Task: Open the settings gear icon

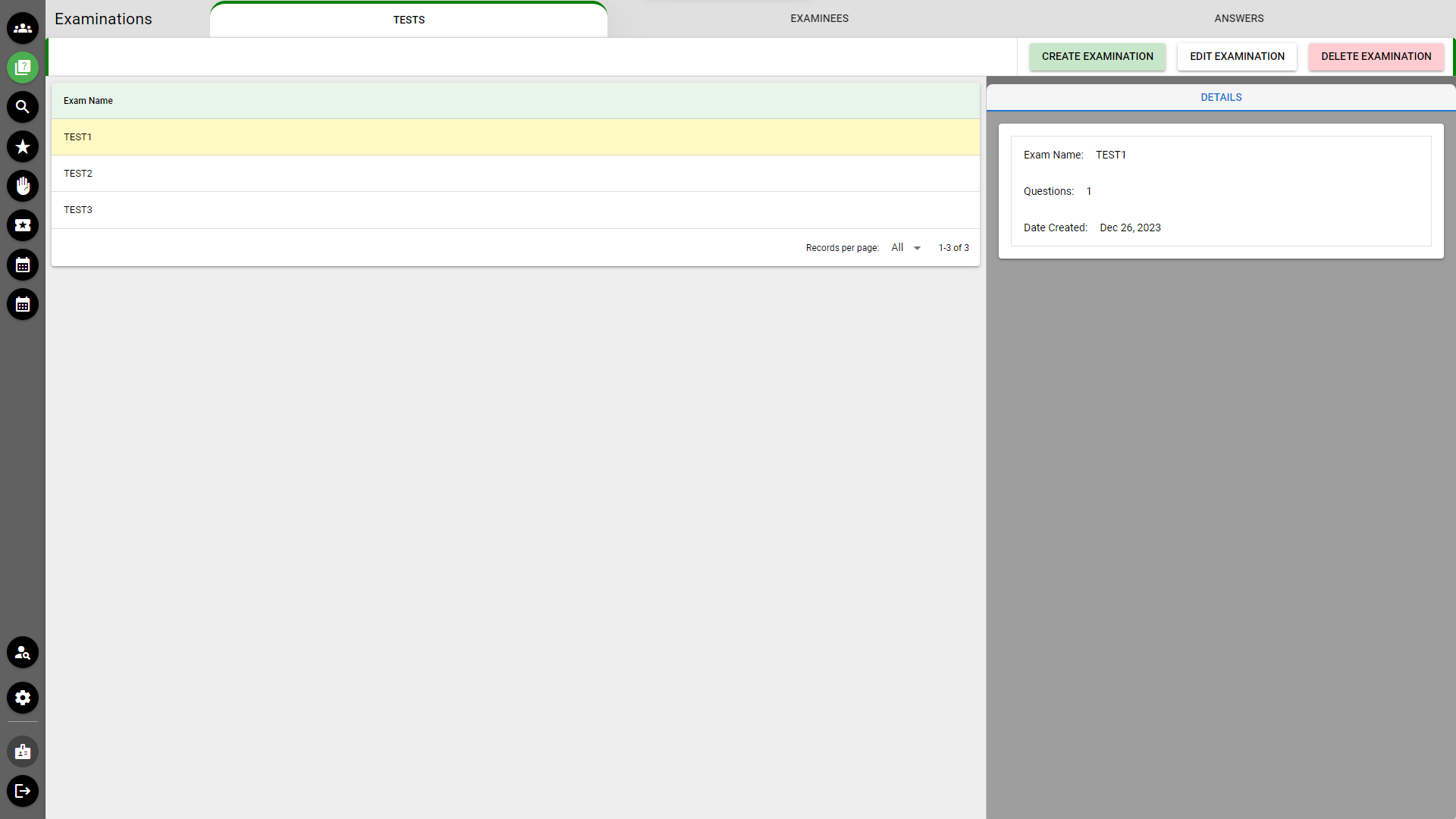Action: pyautogui.click(x=23, y=698)
